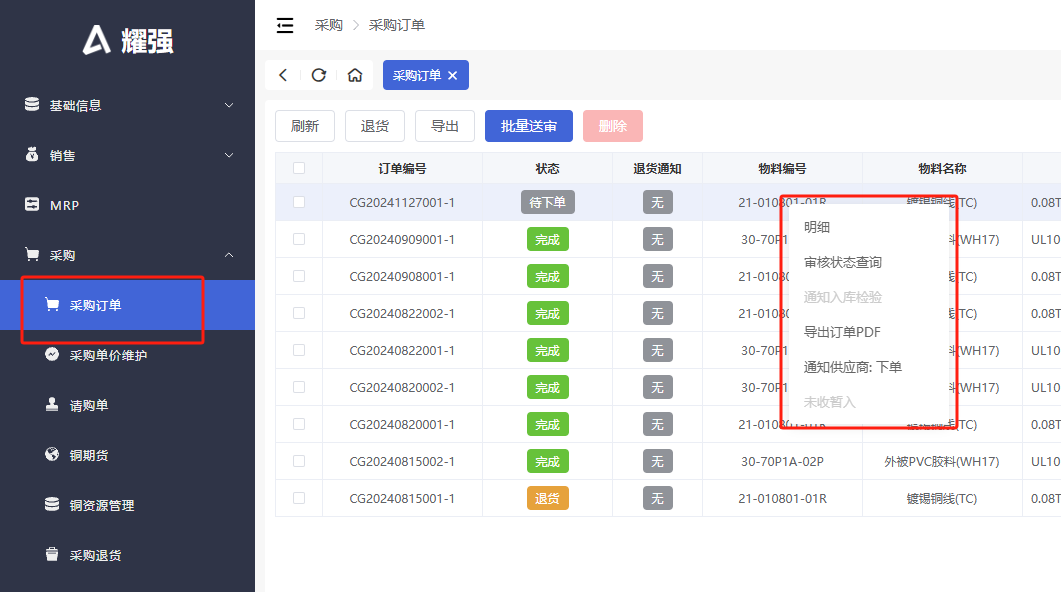Check row CG20240822002-1 checkbox

[x=299, y=313]
